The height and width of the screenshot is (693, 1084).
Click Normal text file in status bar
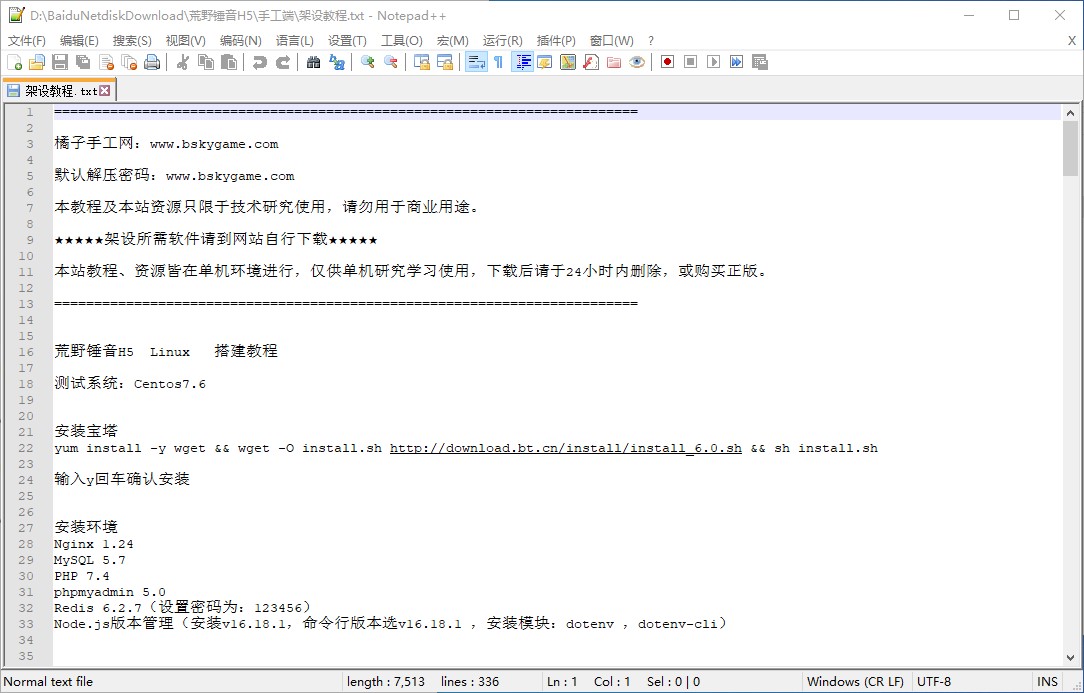point(48,681)
